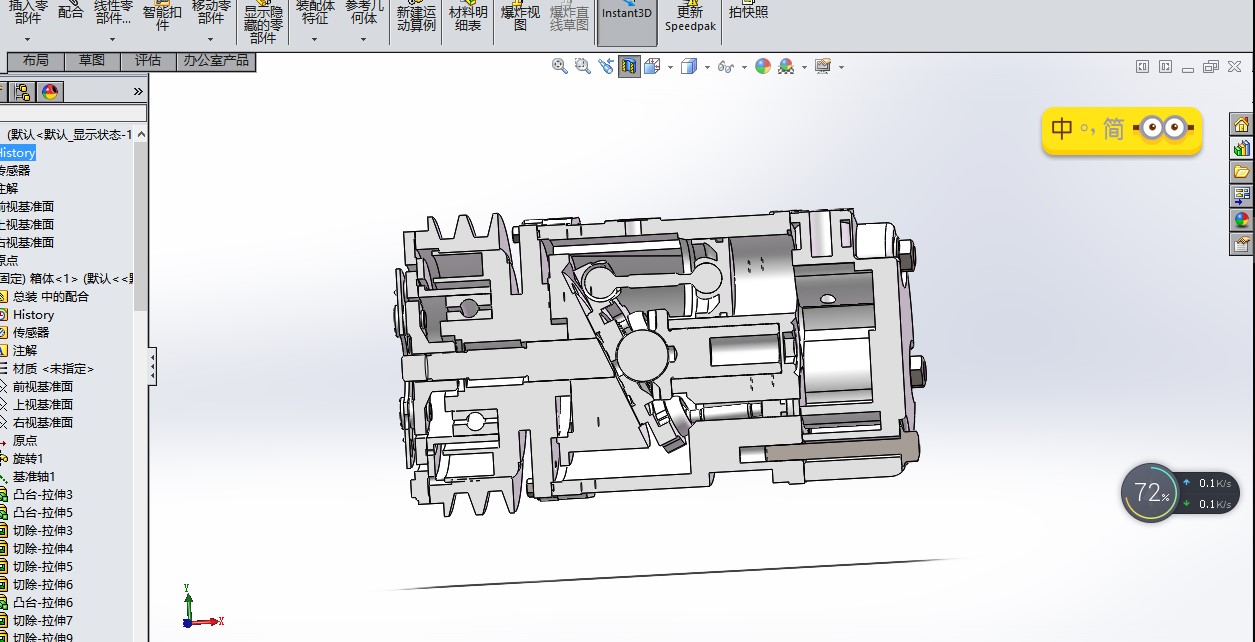The image size is (1255, 642).
Task: Click Exploded View (爆炸视图) tool
Action: click(x=520, y=18)
